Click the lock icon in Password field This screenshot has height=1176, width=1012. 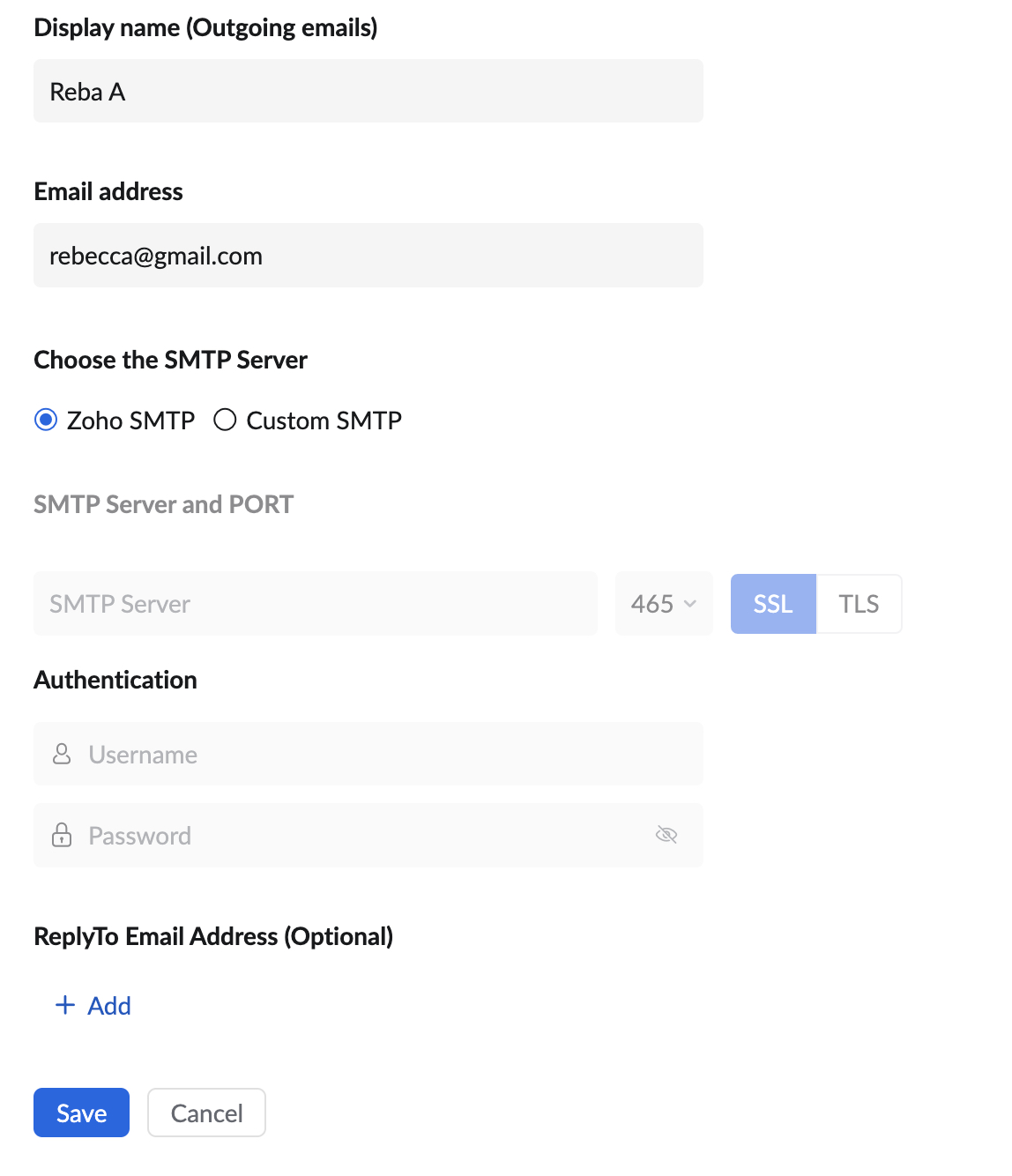coord(62,835)
